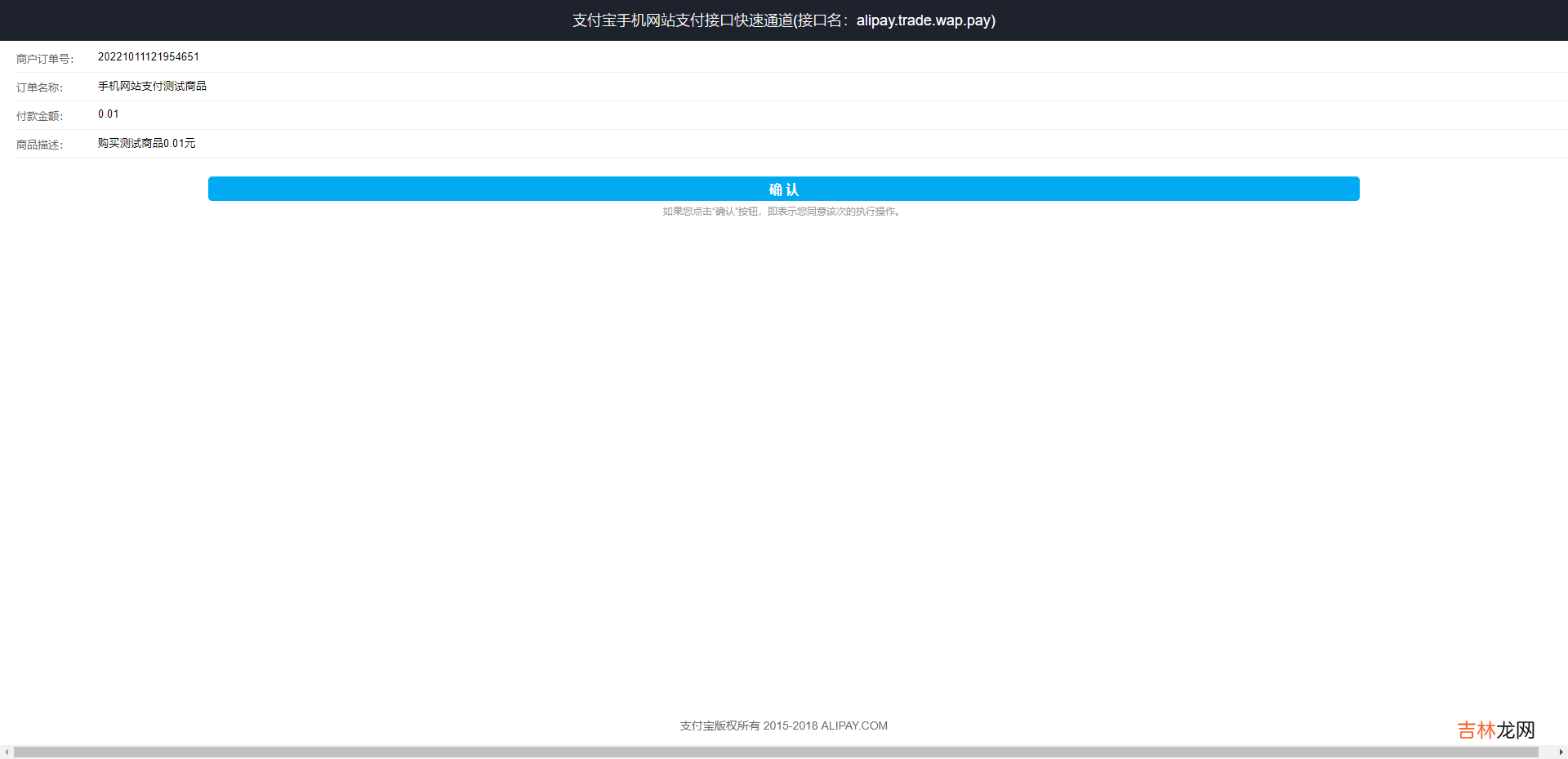Click the 2015-2018 years in footer
The image size is (1568, 759).
pos(791,726)
